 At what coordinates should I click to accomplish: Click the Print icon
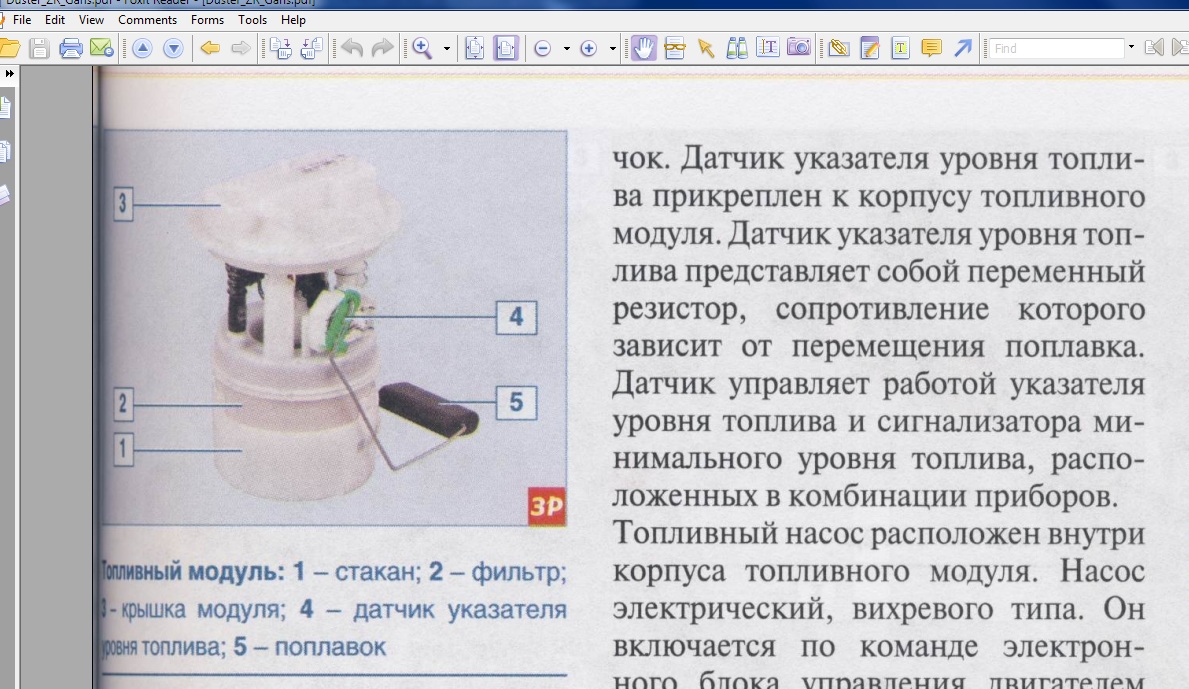(x=71, y=49)
